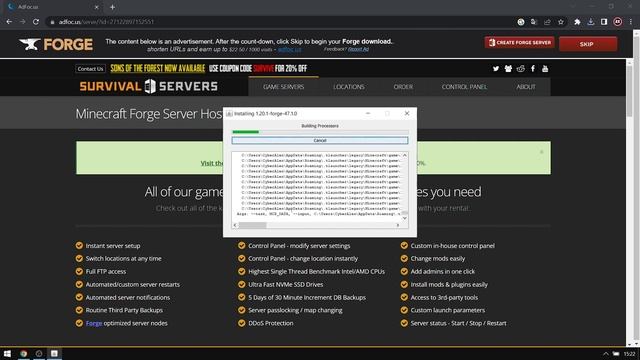Cancel the Forge installation
Image resolution: width=640 pixels, height=360 pixels.
[320, 140]
